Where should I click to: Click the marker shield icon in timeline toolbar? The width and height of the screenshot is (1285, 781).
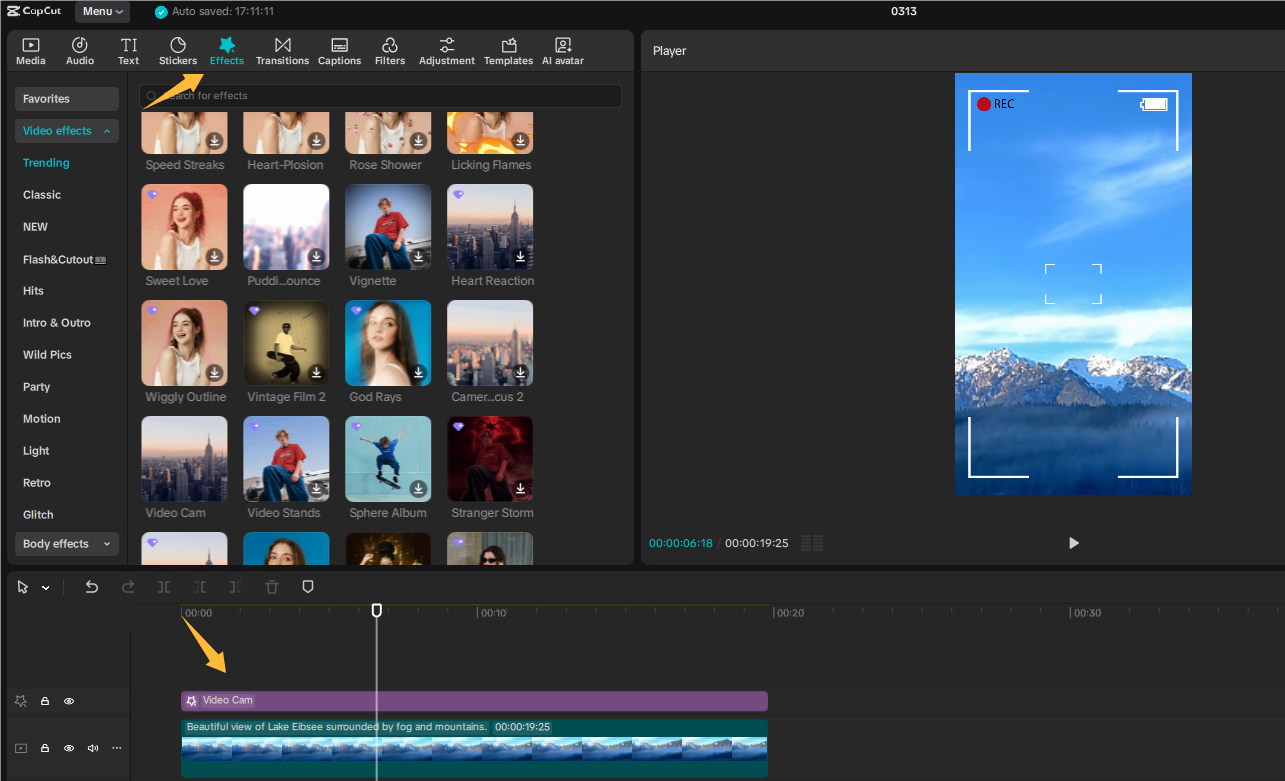pyautogui.click(x=308, y=587)
